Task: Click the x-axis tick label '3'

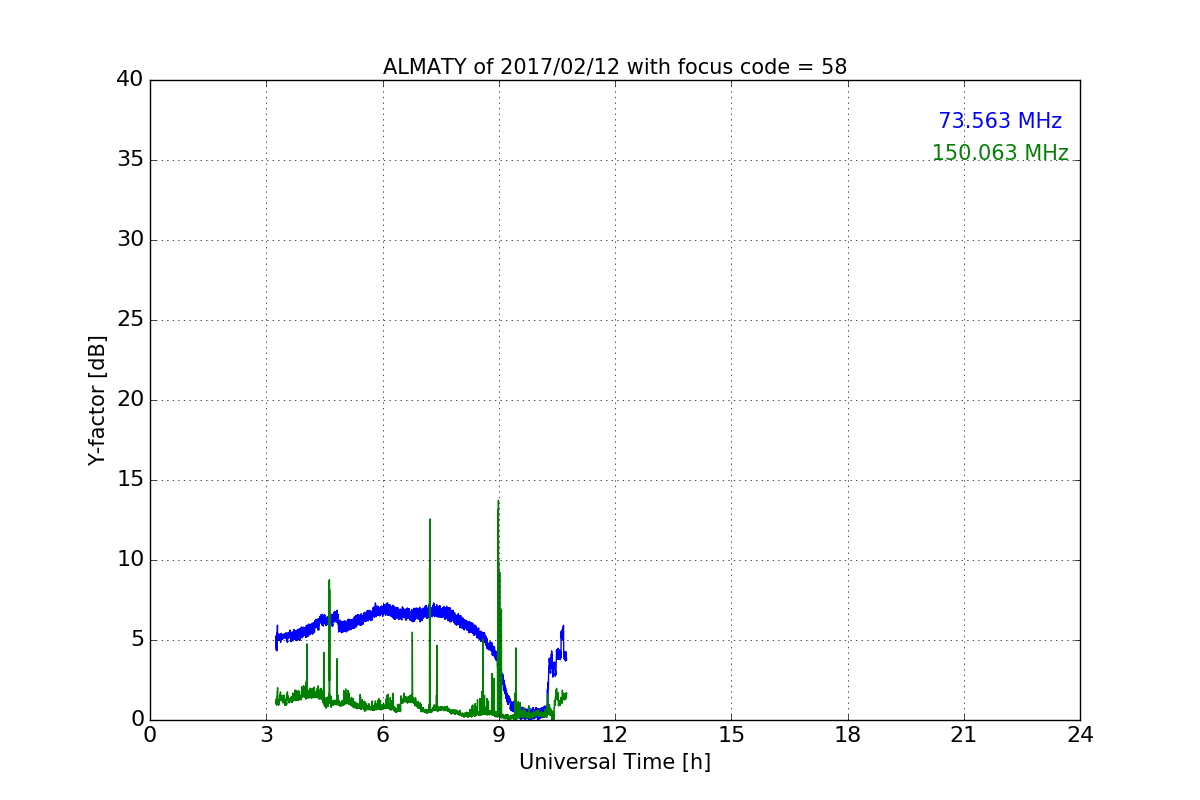Action: [x=266, y=735]
